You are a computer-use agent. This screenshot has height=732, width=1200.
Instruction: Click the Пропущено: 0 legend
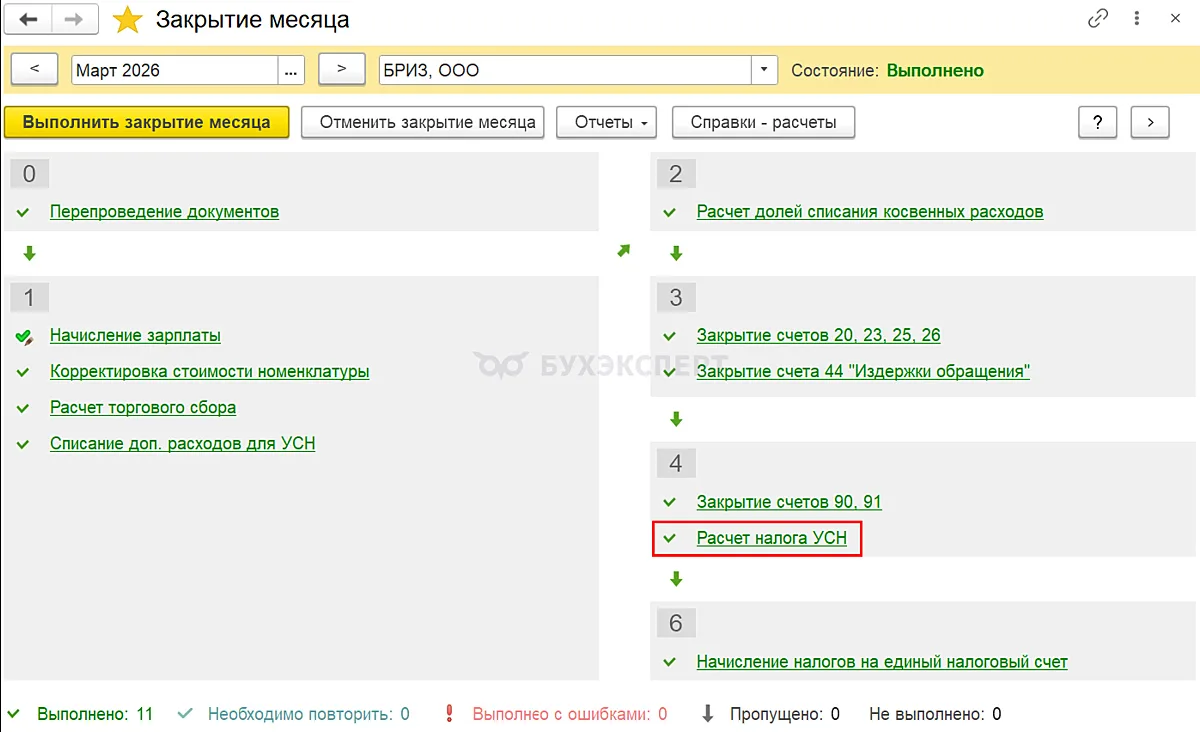click(784, 714)
